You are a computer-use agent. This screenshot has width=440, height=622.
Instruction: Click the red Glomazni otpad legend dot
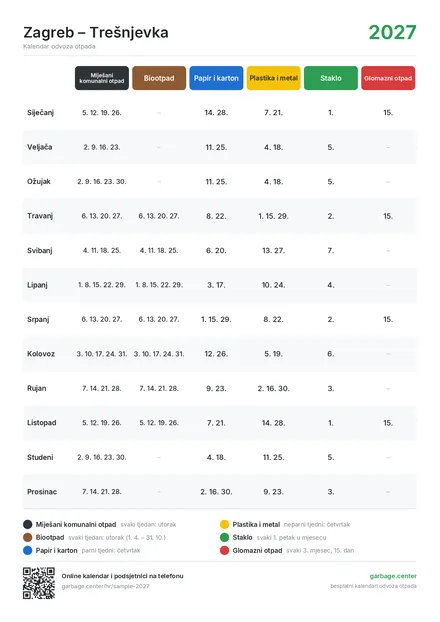coord(225,551)
